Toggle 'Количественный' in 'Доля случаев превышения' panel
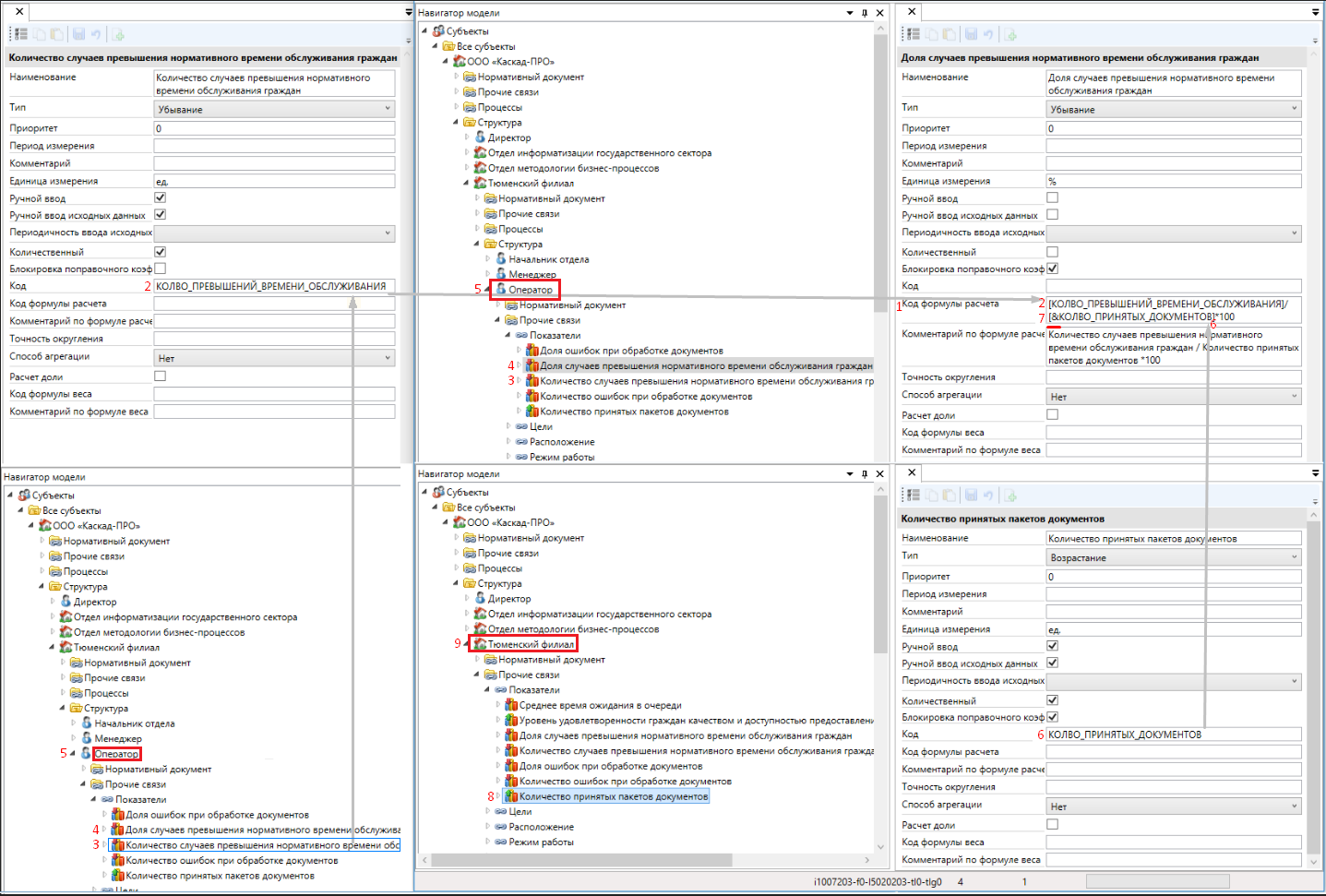The width and height of the screenshot is (1326, 896). pyautogui.click(x=1053, y=251)
